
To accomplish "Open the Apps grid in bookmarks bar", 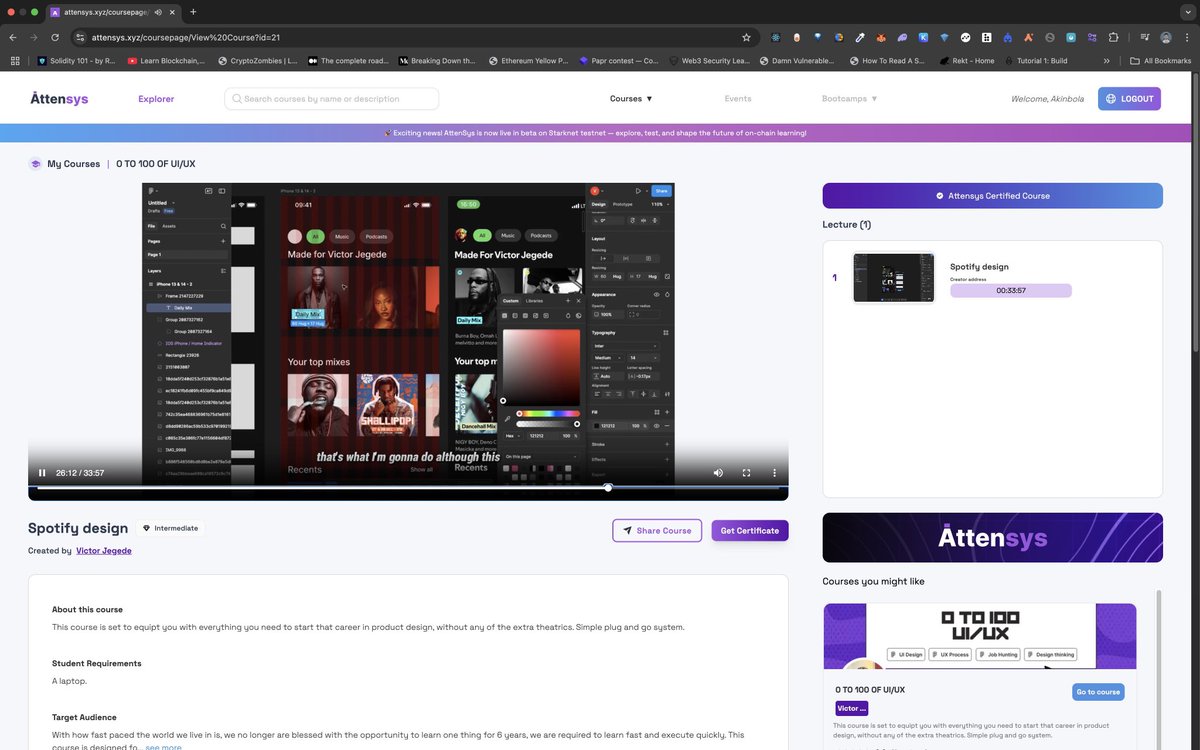I will click(15, 61).
